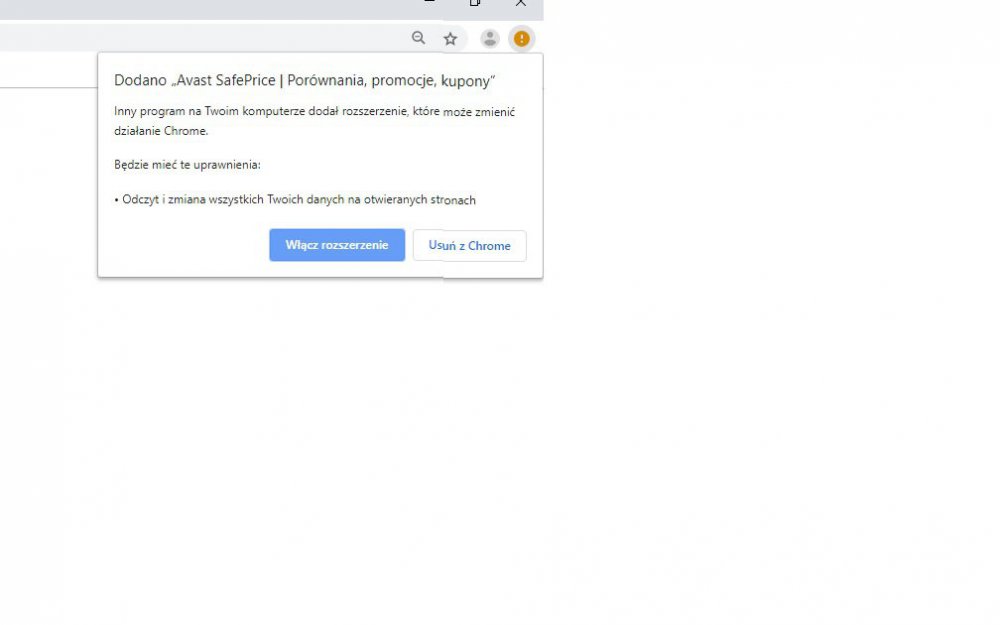Select the Avast SafePrice dialog title text
1000x625 pixels.
point(305,81)
